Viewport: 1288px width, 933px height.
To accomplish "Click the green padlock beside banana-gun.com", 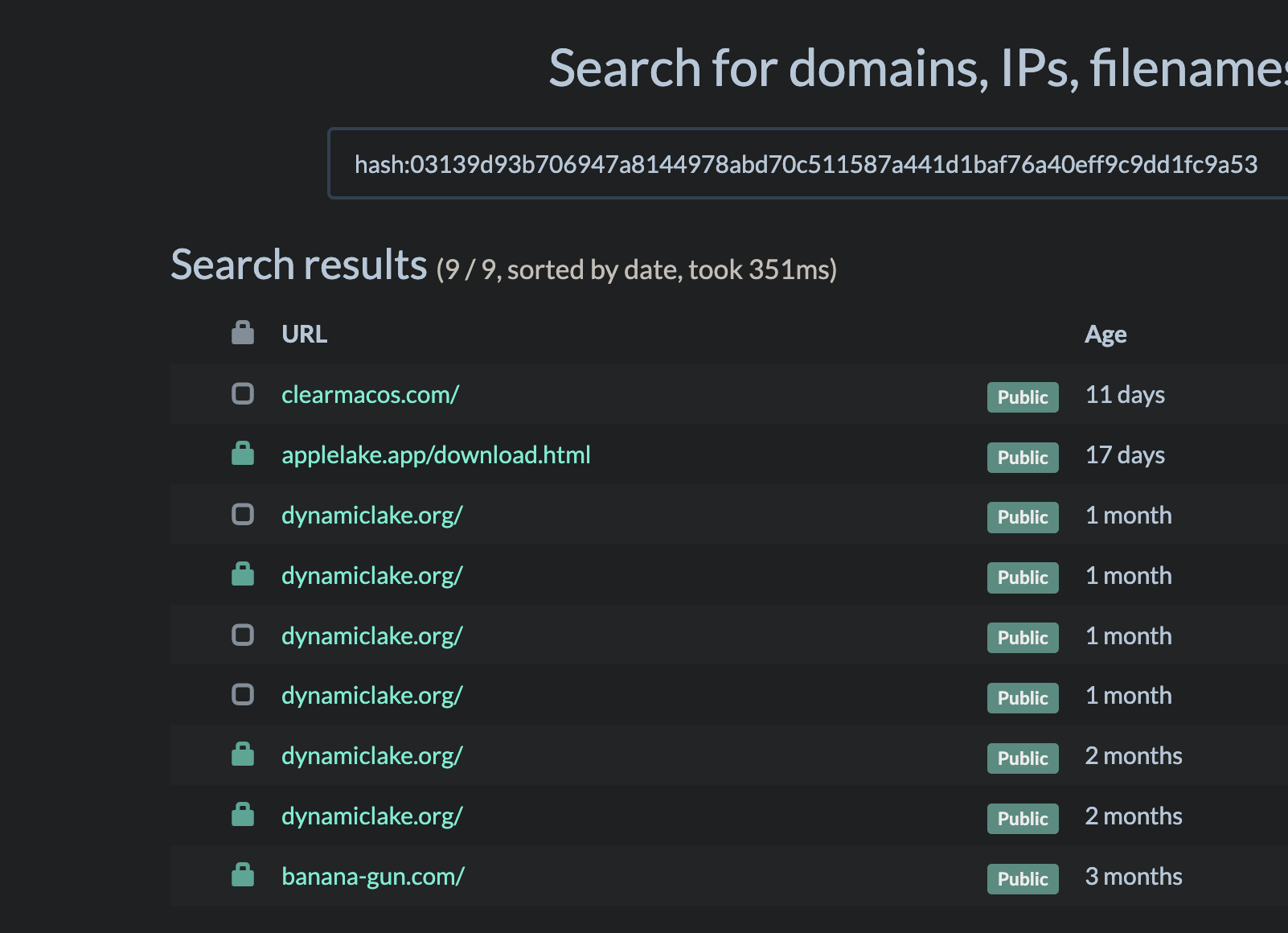I will pyautogui.click(x=242, y=875).
